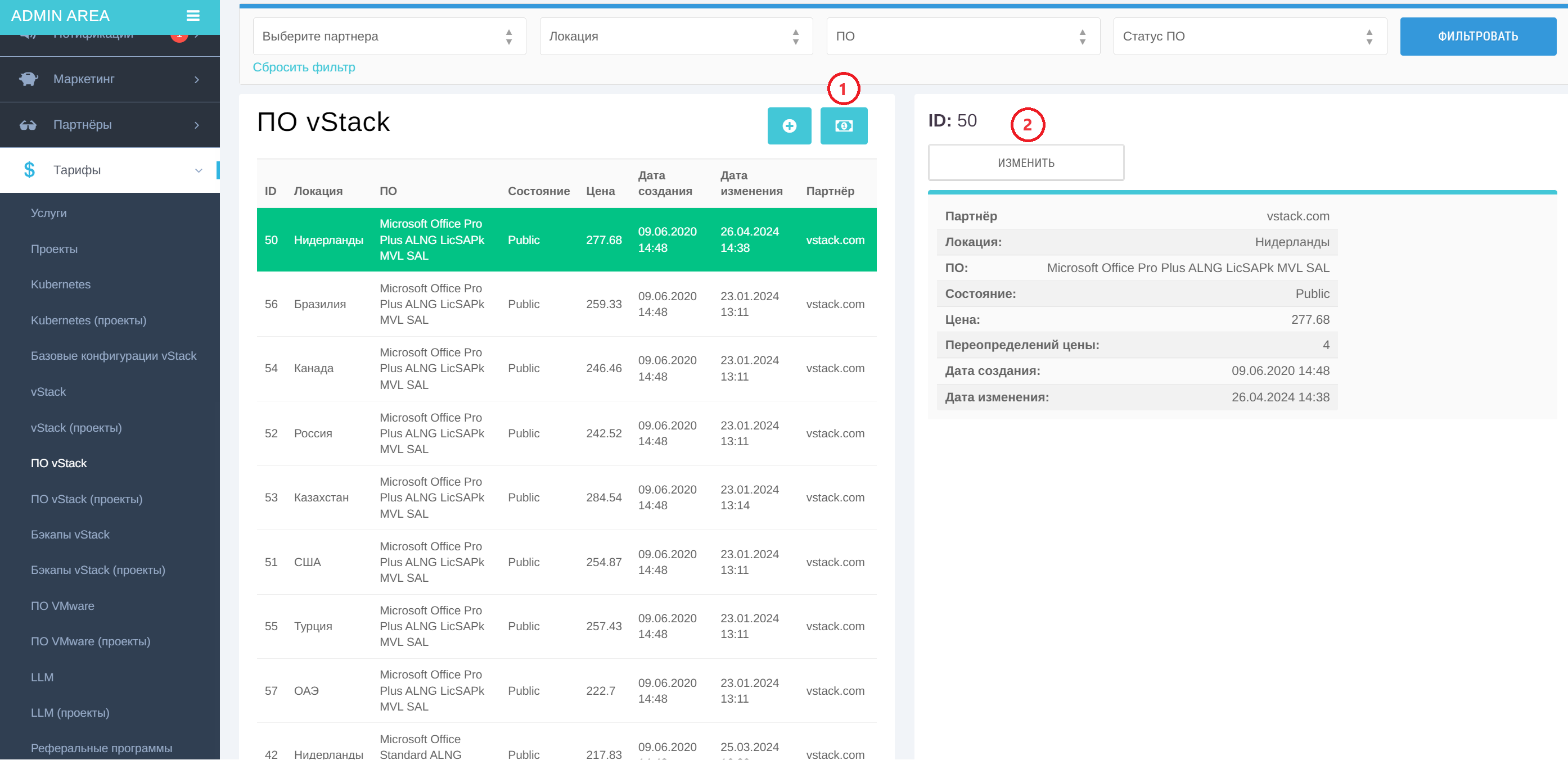Click the Дата изменения column header
This screenshot has width=1568, height=760.
(751, 183)
